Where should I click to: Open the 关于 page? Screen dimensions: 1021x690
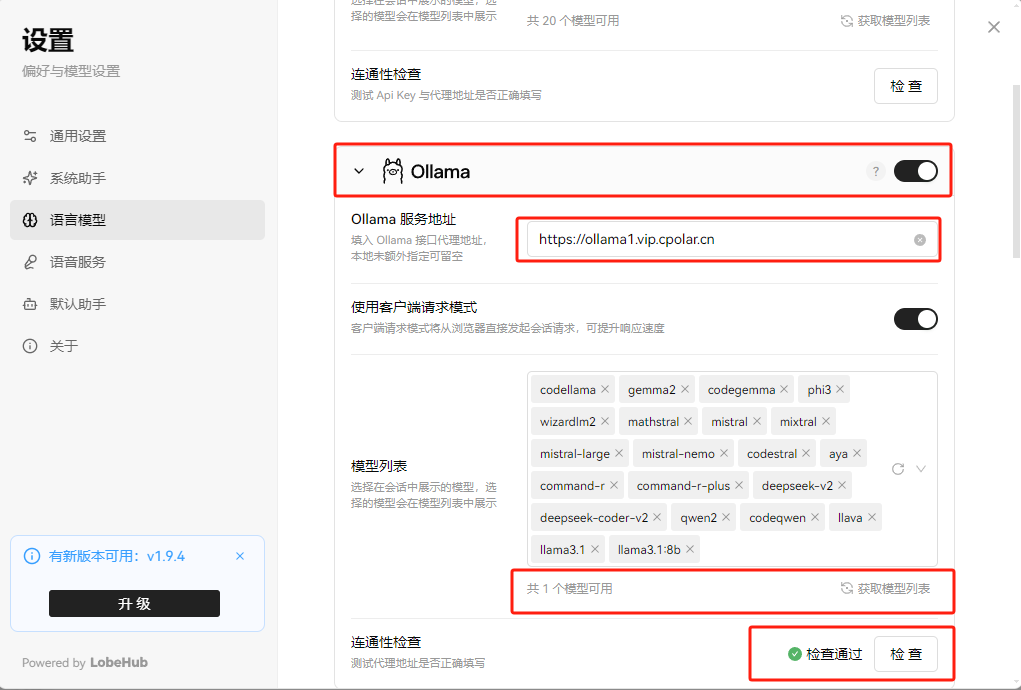coord(137,346)
